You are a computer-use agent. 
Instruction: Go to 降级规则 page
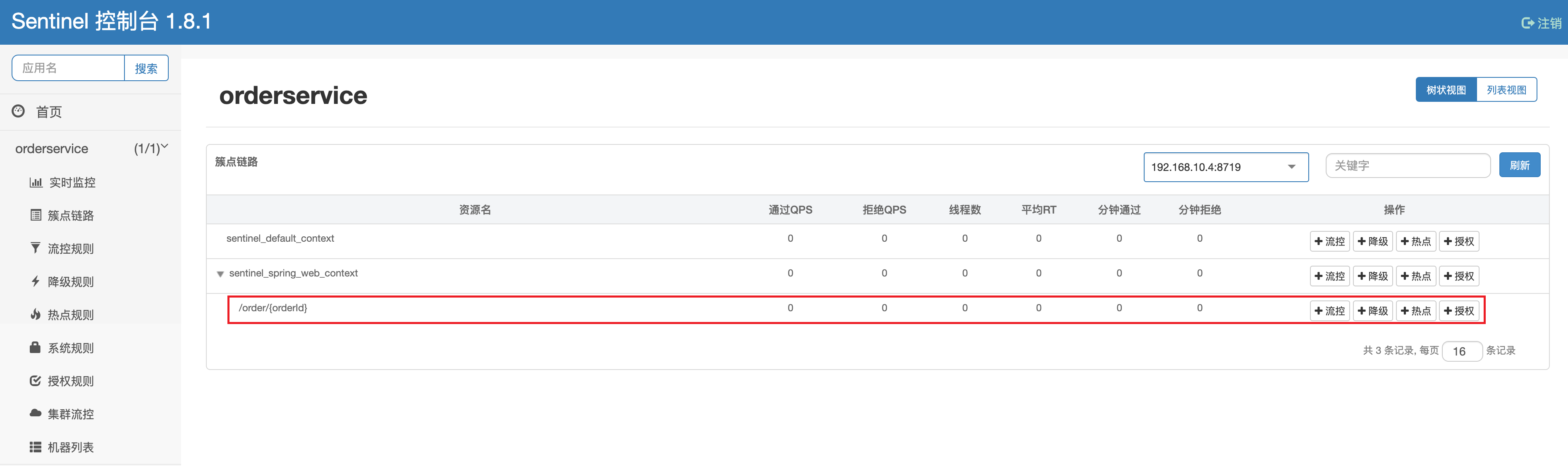tap(71, 281)
